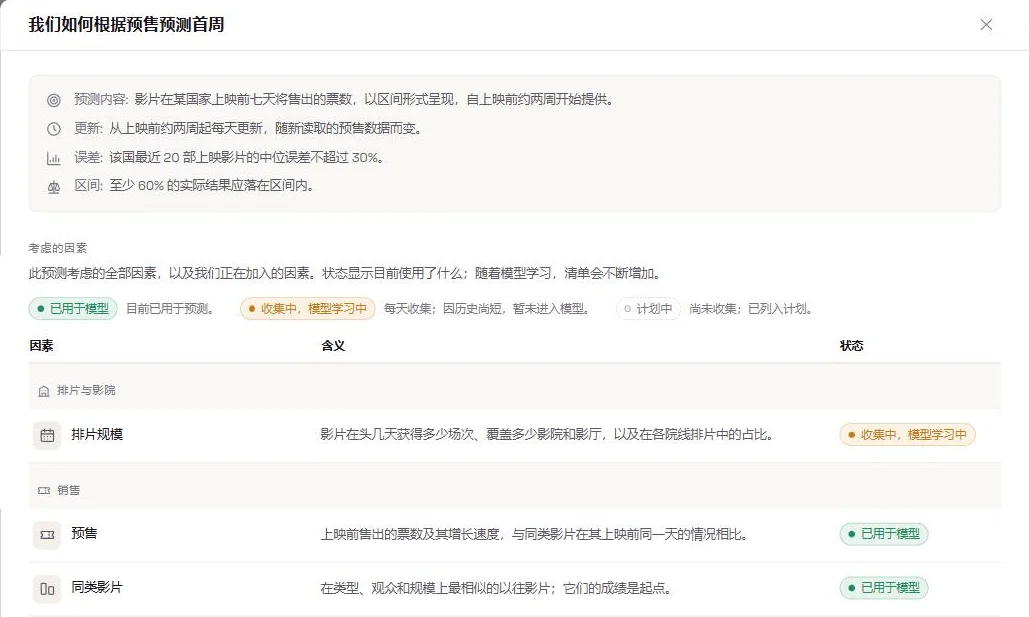Screen dimensions: 1029x617
Task: Click the 误差 line mentioning 30%
Action: coord(229,158)
